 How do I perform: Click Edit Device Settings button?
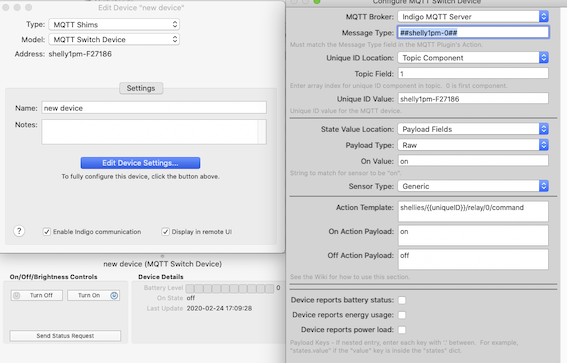point(140,163)
